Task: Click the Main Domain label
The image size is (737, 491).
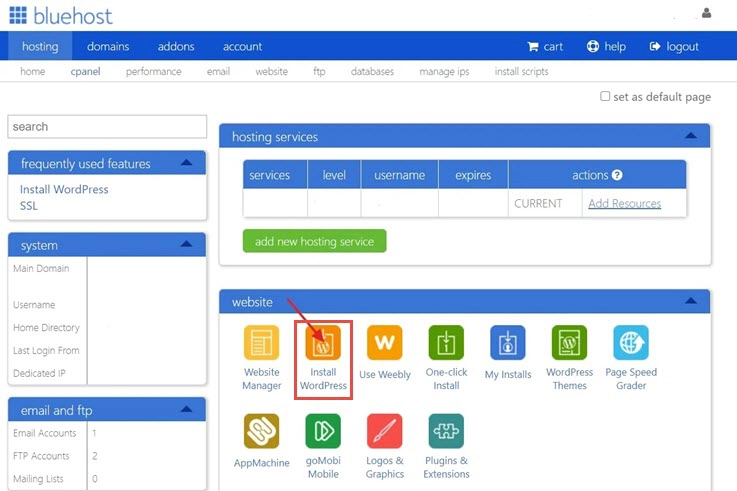Action: coord(41,268)
